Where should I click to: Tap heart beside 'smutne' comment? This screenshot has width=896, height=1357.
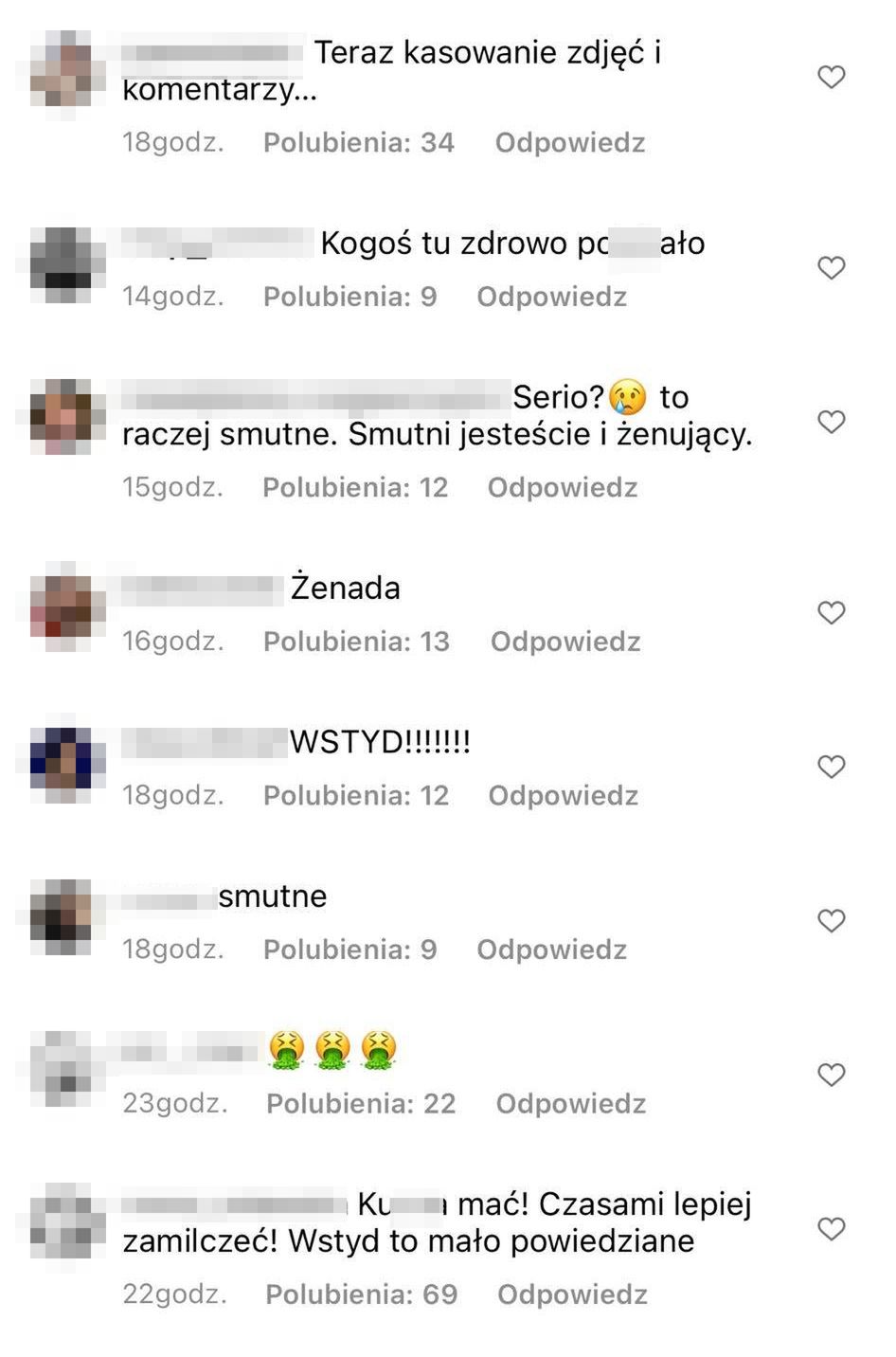[x=831, y=921]
